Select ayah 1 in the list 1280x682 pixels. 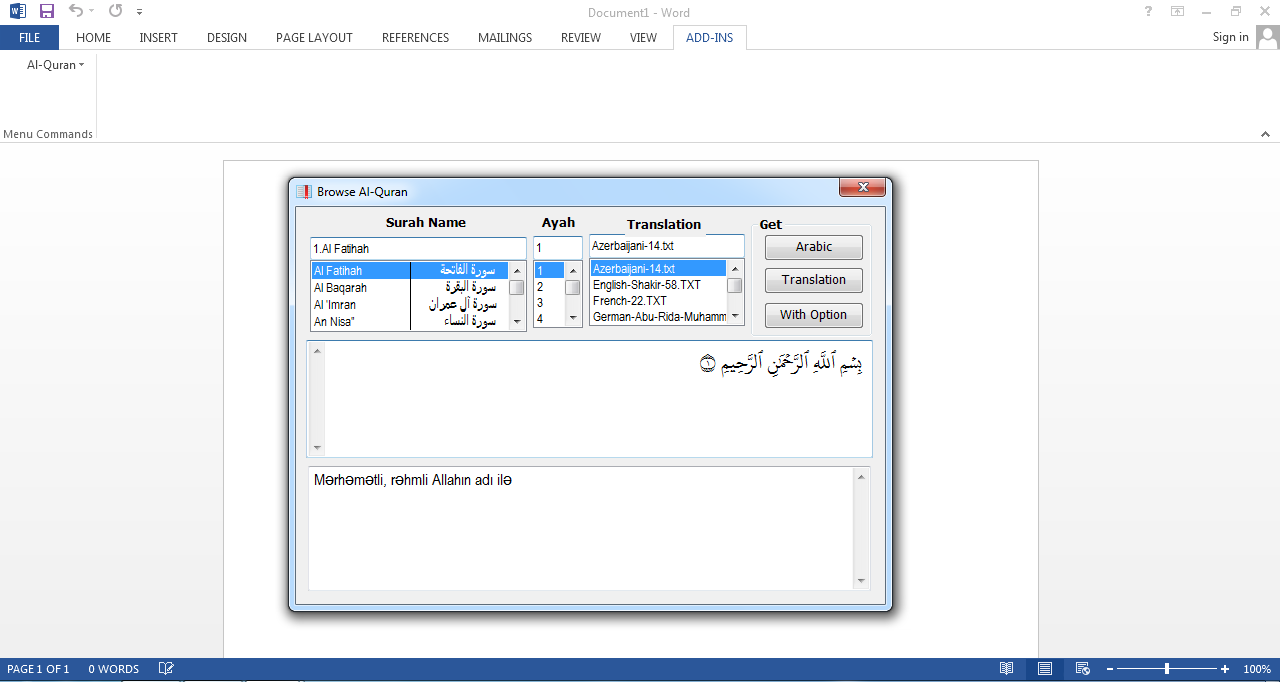pos(550,270)
